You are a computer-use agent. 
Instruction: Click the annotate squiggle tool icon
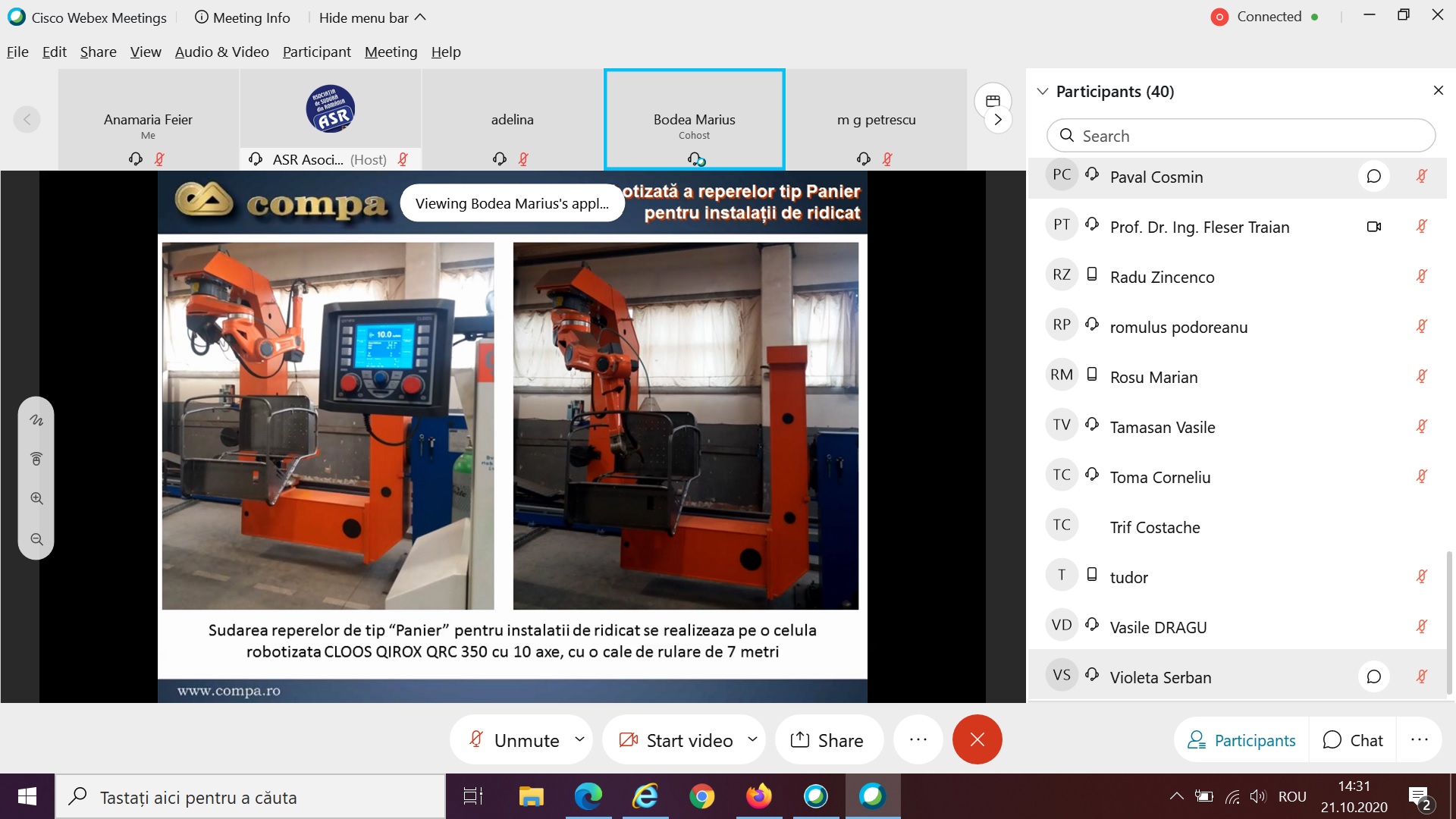(36, 420)
